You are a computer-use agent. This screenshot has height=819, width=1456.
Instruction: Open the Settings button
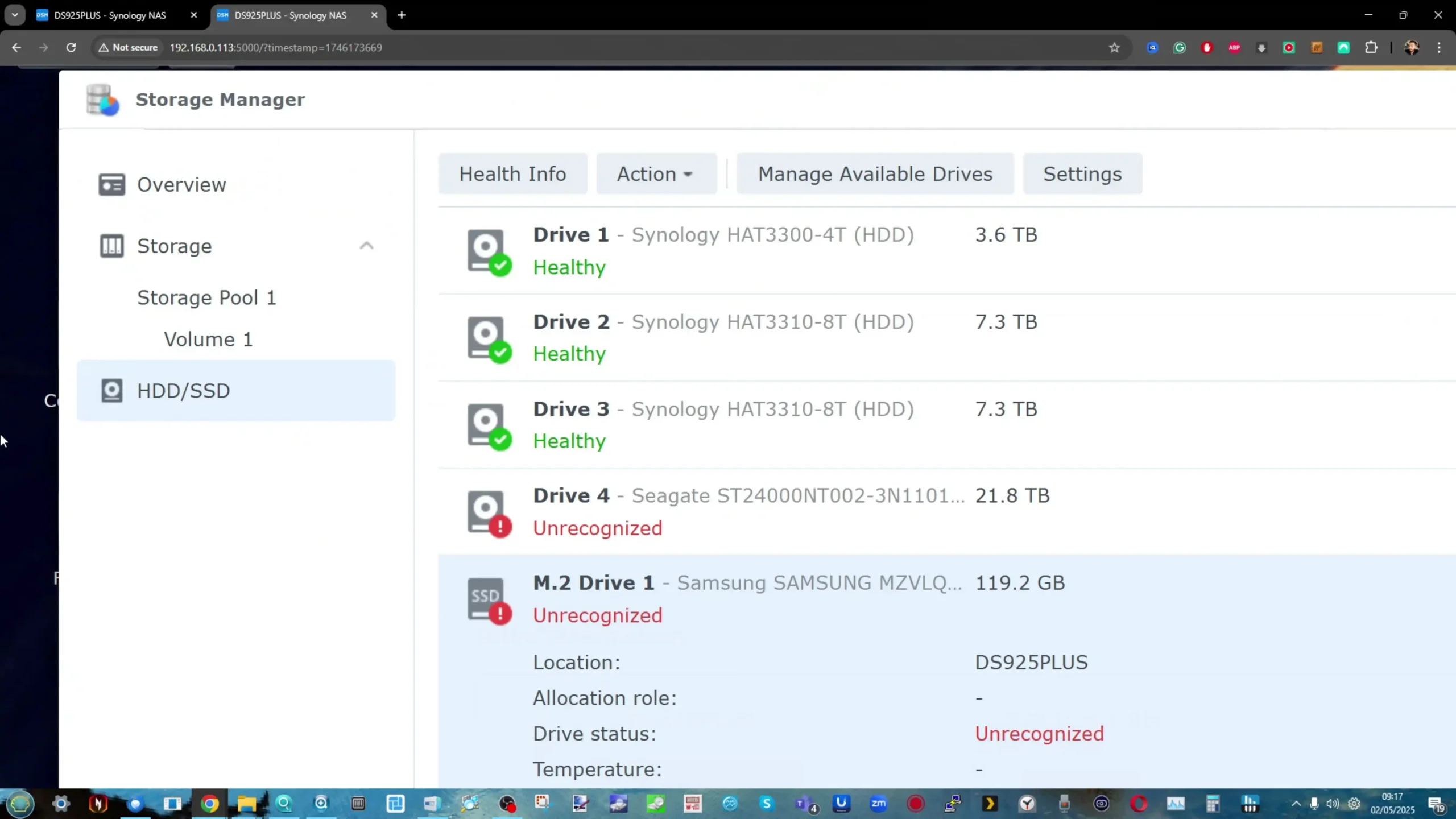pos(1082,173)
